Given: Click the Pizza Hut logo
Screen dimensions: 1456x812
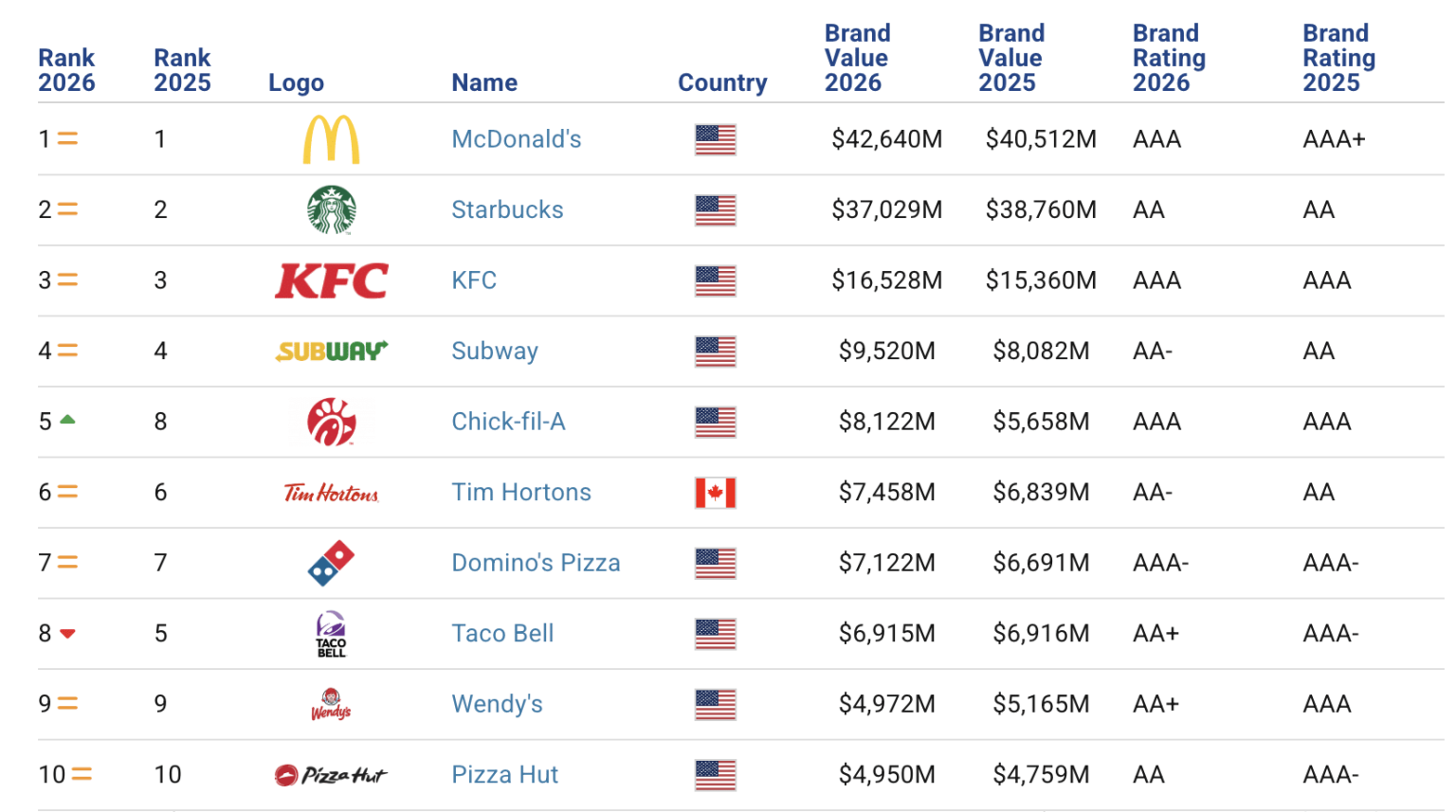Looking at the screenshot, I should point(331,775).
